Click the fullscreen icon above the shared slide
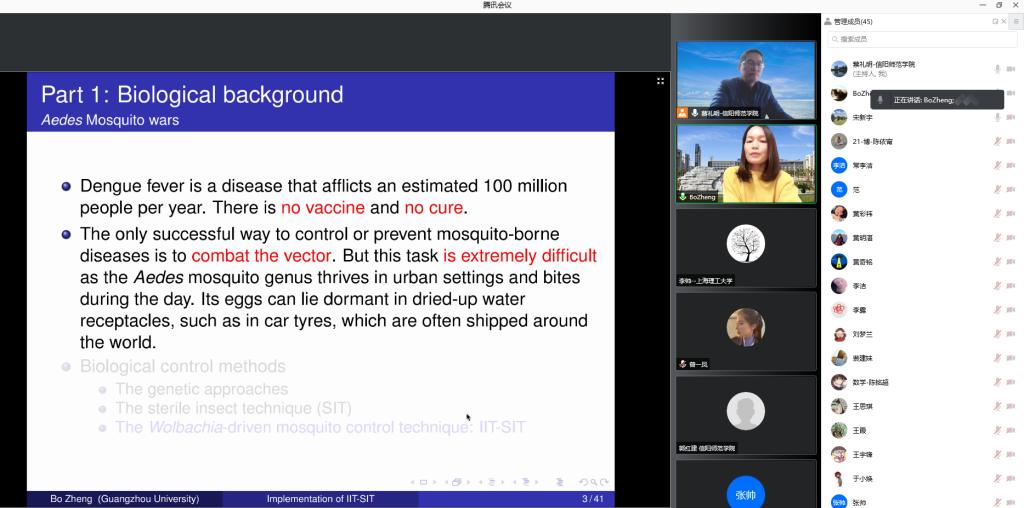The image size is (1024, 508). [660, 81]
